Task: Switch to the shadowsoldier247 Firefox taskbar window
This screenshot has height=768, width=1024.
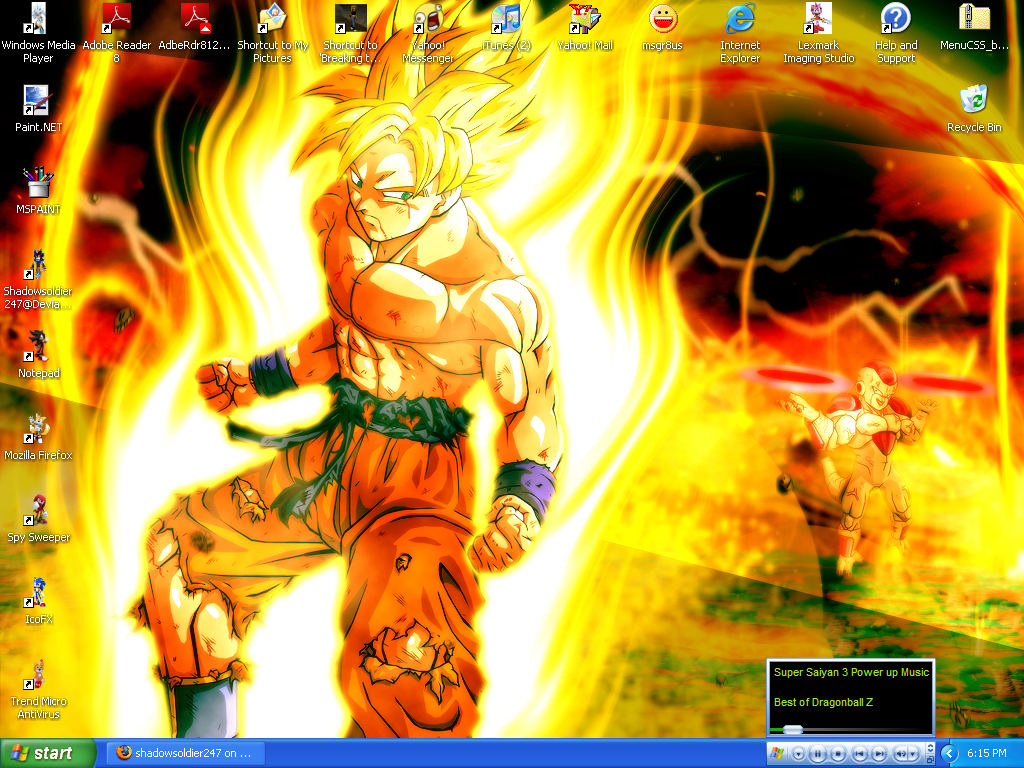Action: point(185,753)
